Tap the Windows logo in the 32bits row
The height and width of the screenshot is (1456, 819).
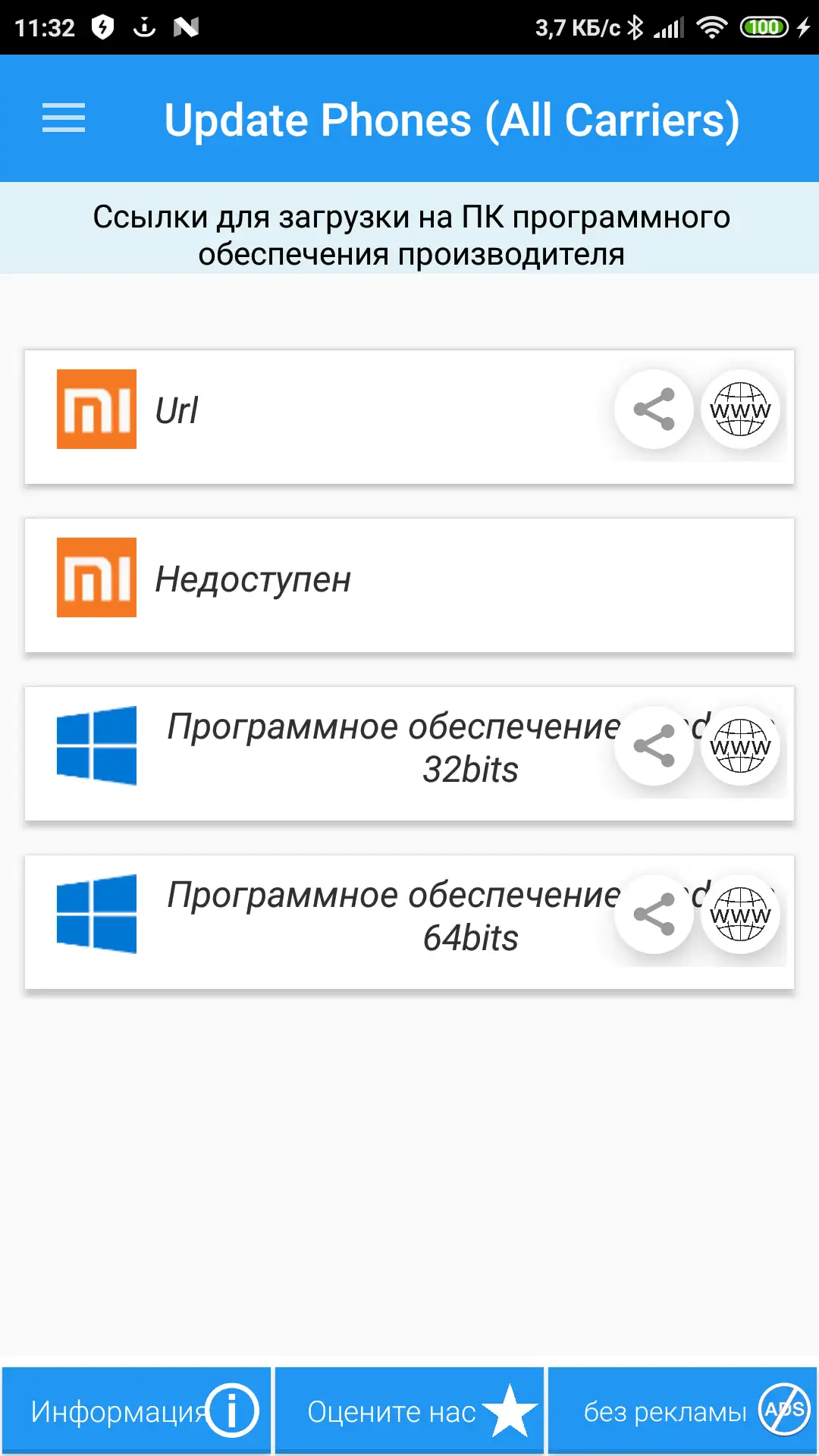pyautogui.click(x=96, y=746)
